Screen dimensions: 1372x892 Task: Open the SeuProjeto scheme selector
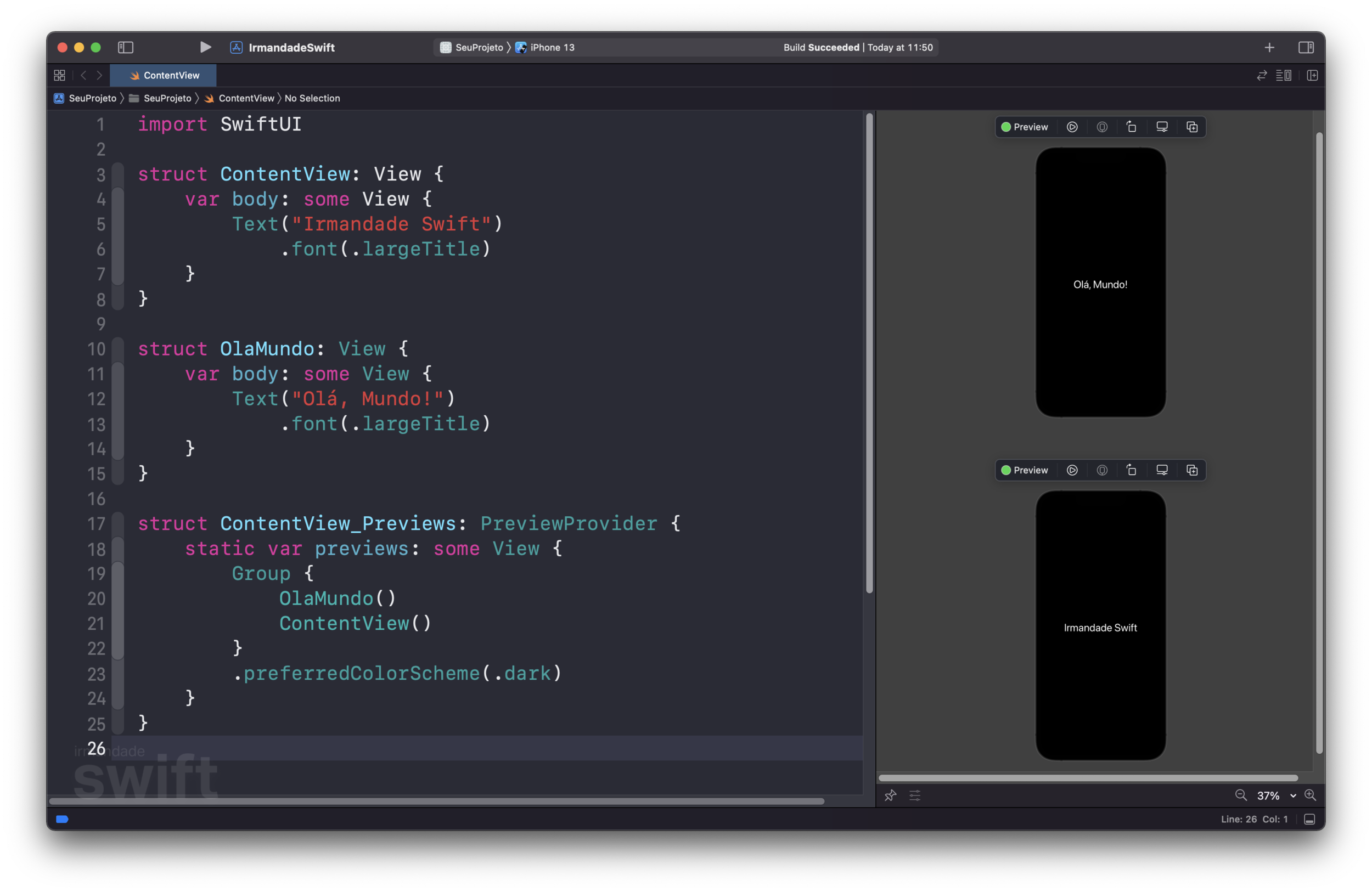coord(471,47)
